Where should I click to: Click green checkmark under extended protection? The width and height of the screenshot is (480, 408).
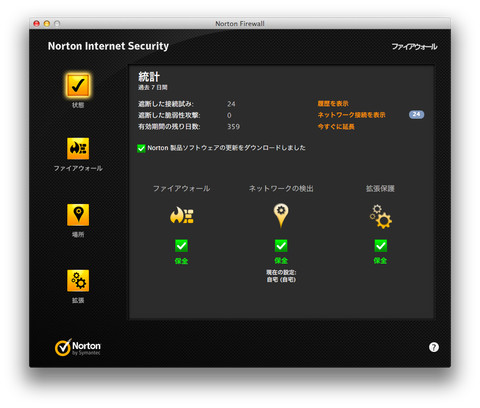tap(380, 246)
